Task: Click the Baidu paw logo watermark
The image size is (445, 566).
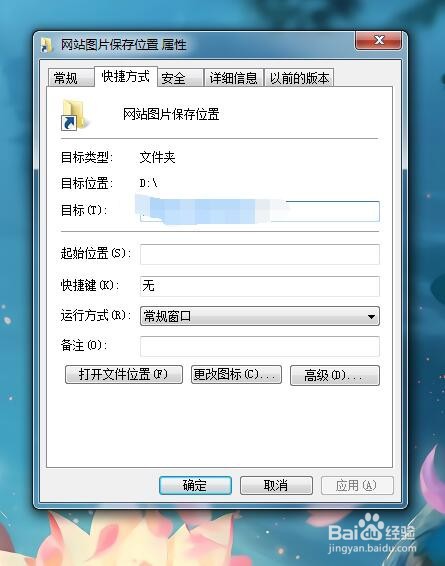Action: [370, 528]
